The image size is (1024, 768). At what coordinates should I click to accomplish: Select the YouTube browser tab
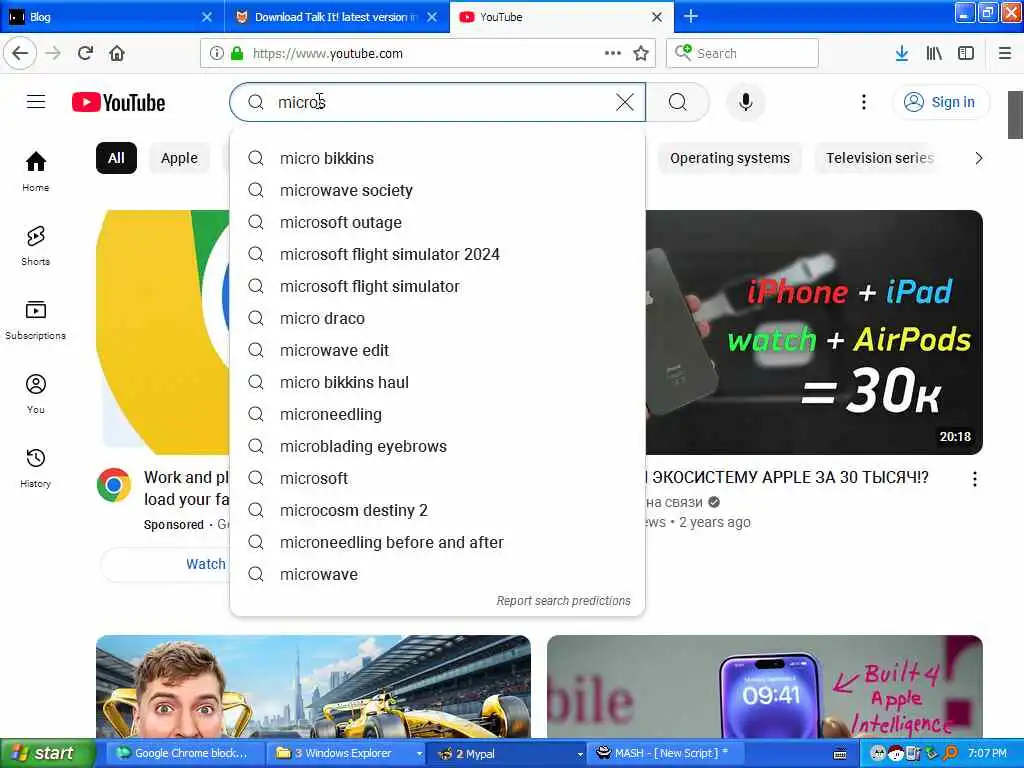[x=562, y=17]
